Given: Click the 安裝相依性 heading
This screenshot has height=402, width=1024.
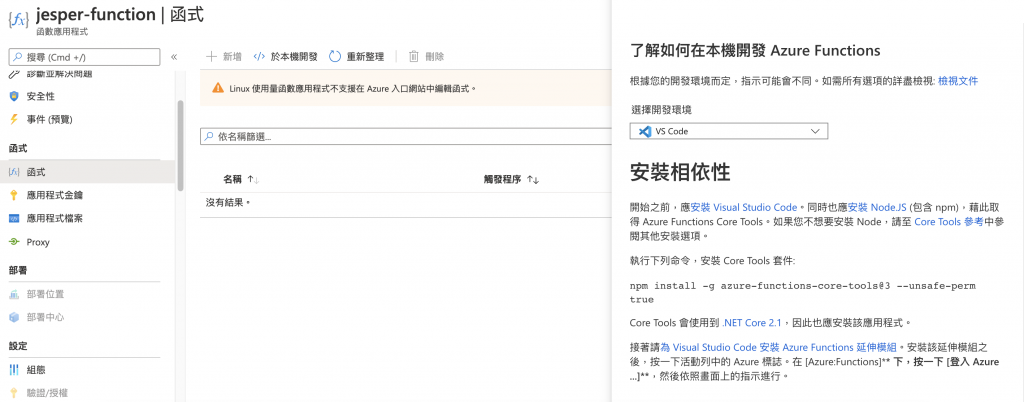Looking at the screenshot, I should (x=680, y=172).
